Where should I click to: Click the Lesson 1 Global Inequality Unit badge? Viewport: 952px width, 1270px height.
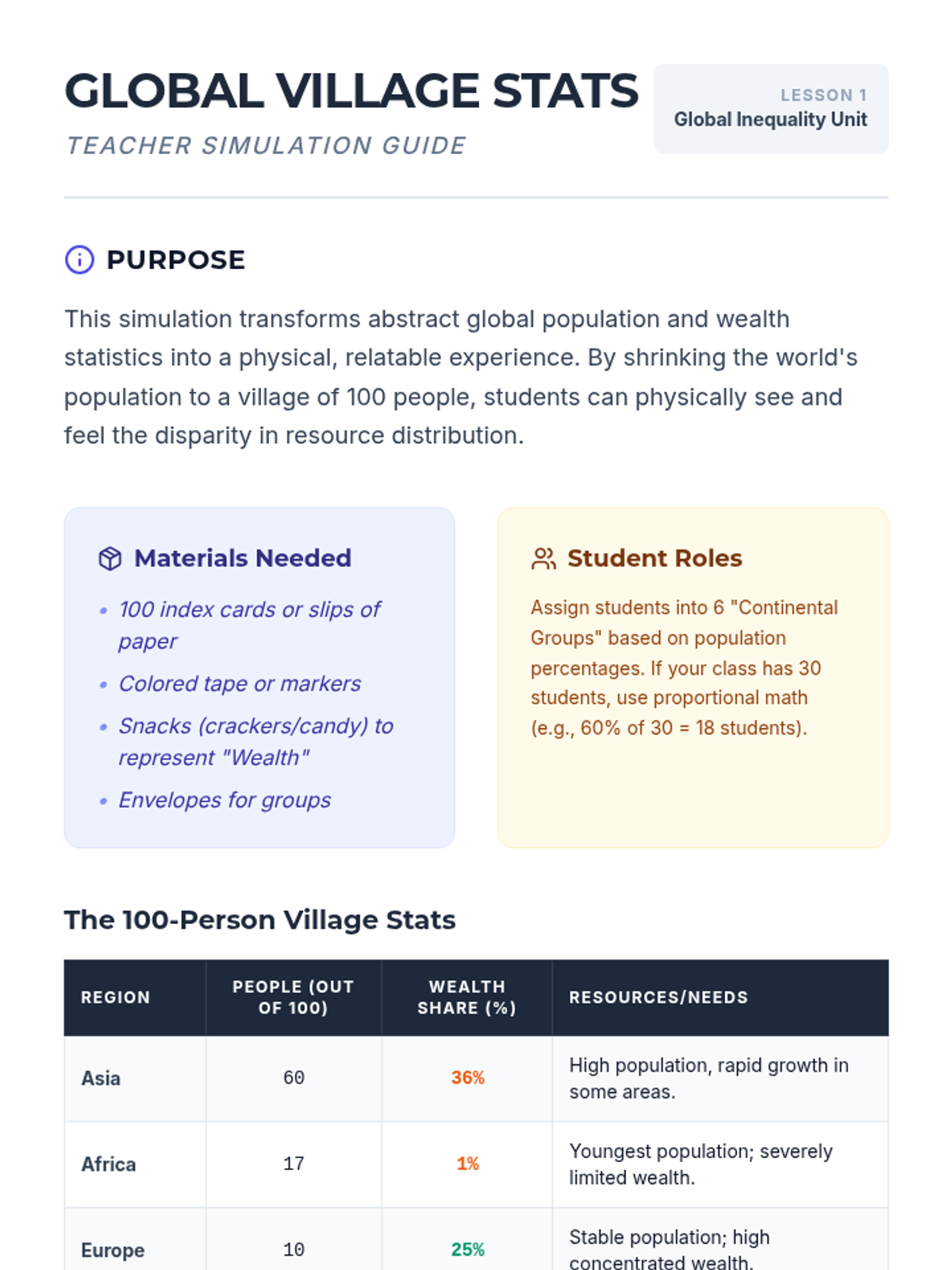point(770,109)
